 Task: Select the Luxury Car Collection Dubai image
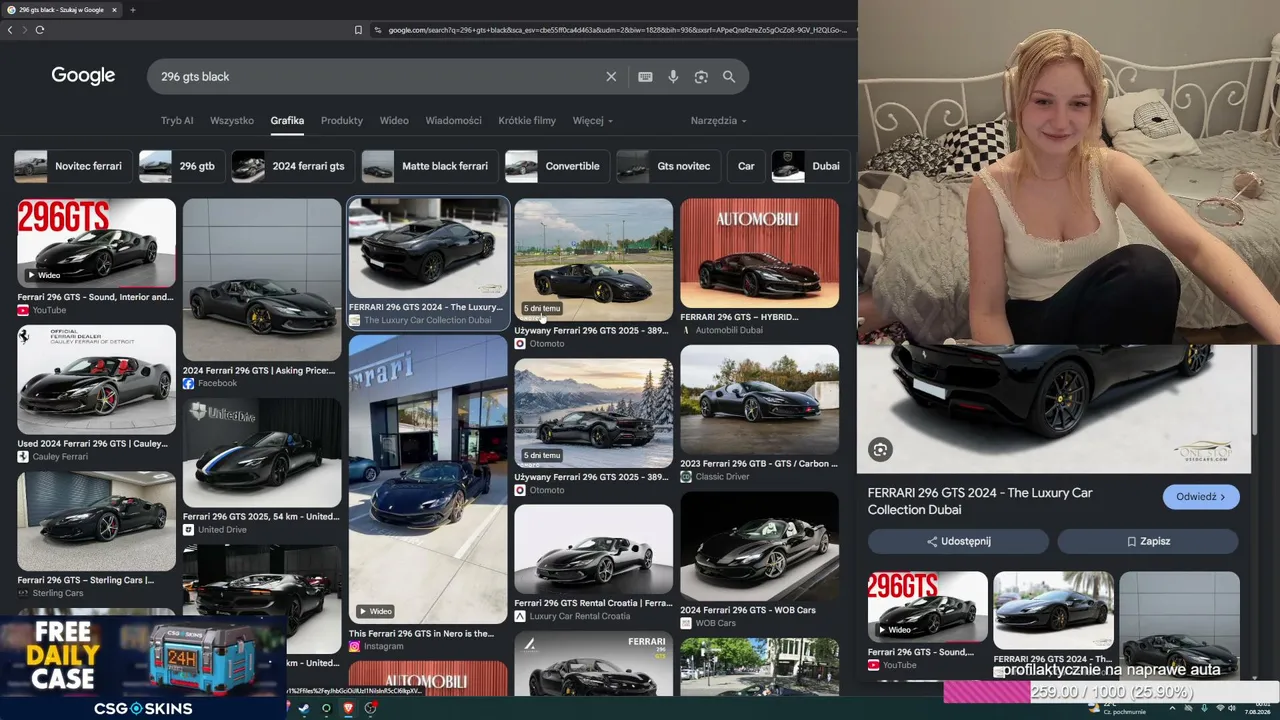(428, 248)
